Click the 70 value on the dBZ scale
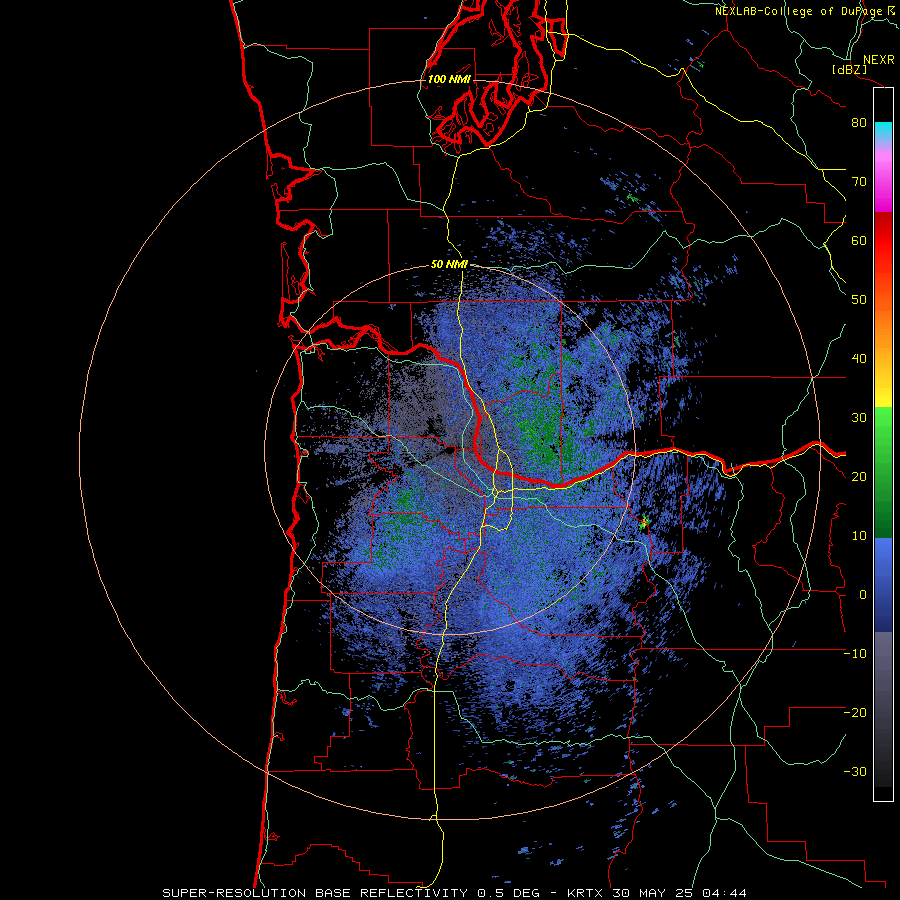This screenshot has width=900, height=900. 859,182
